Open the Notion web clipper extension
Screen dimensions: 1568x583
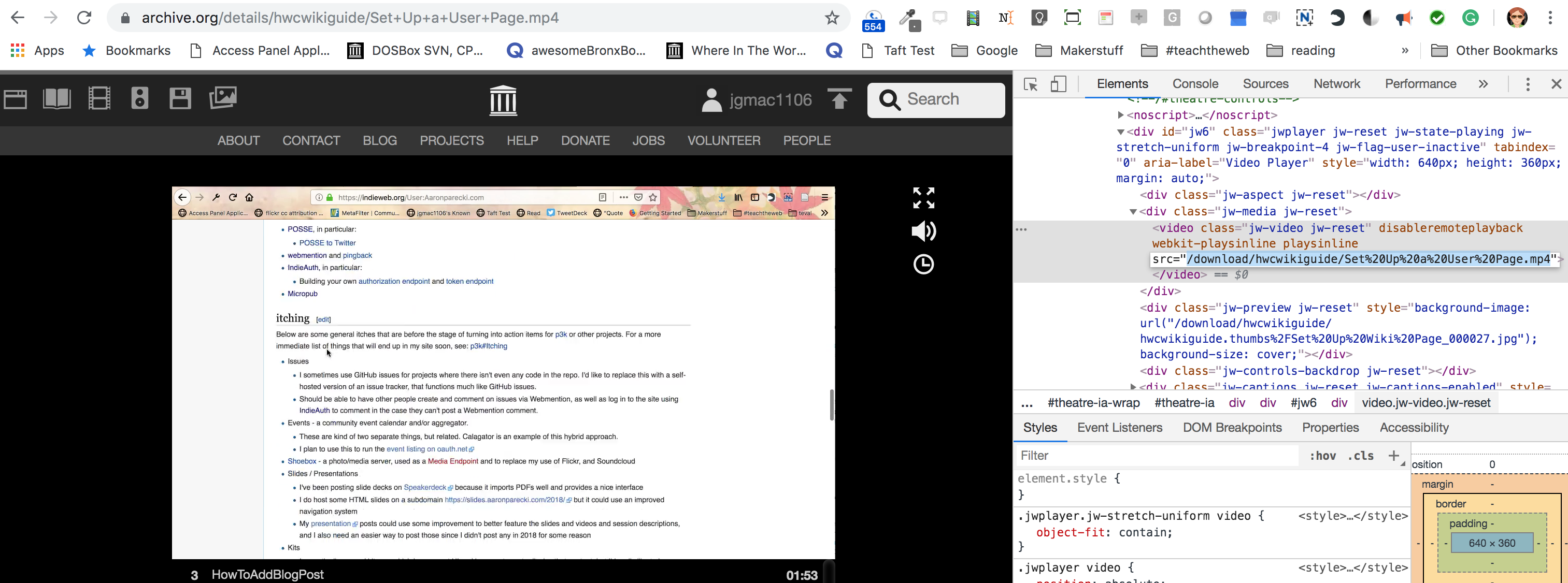point(1304,18)
